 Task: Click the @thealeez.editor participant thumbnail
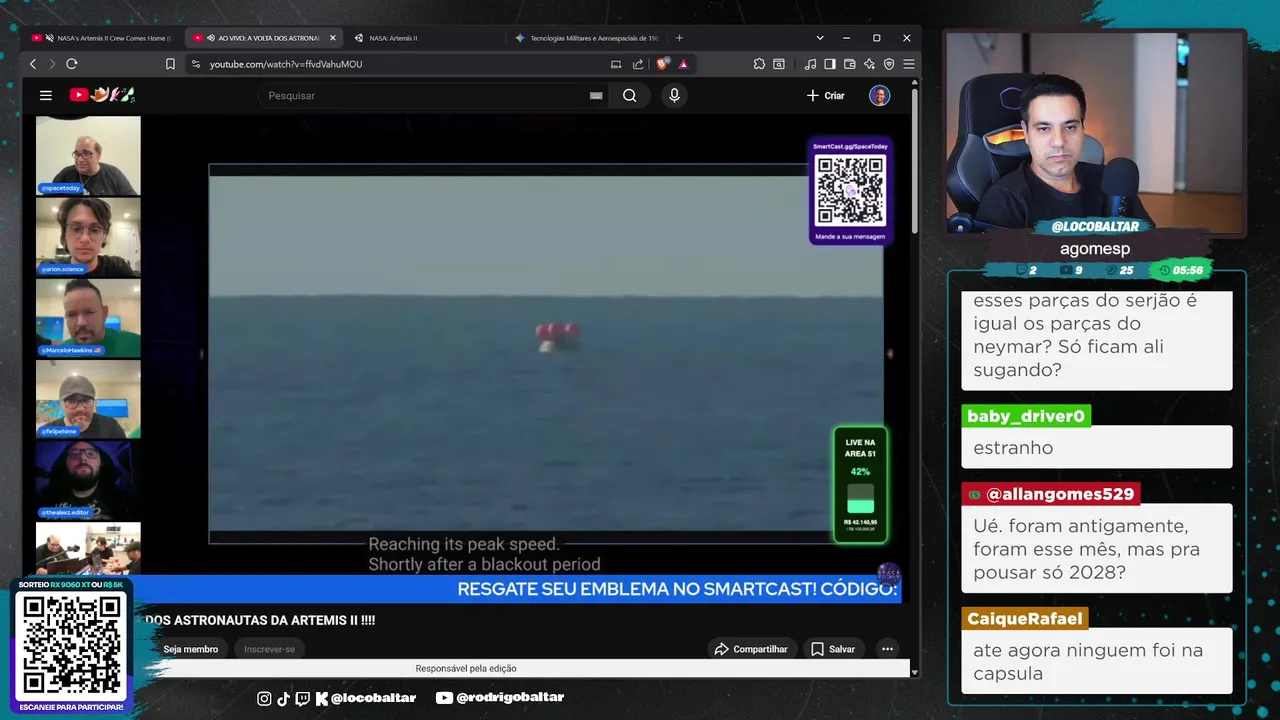[x=88, y=480]
